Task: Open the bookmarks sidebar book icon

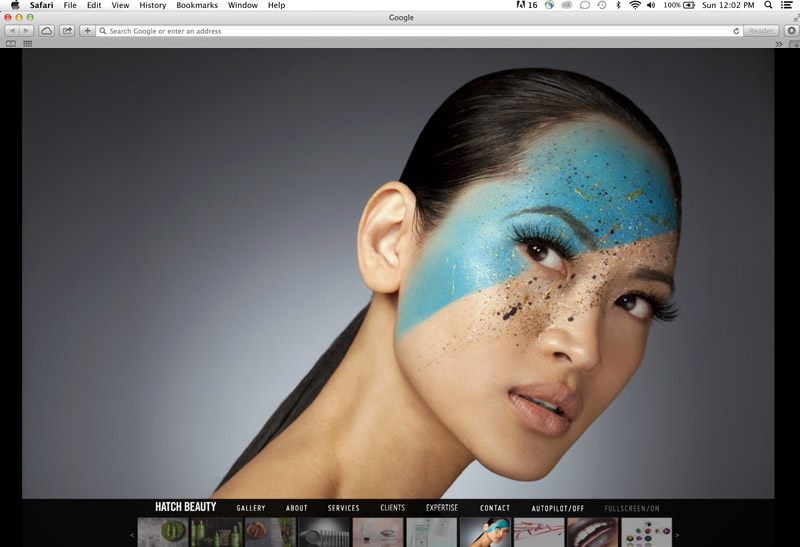Action: [11, 44]
